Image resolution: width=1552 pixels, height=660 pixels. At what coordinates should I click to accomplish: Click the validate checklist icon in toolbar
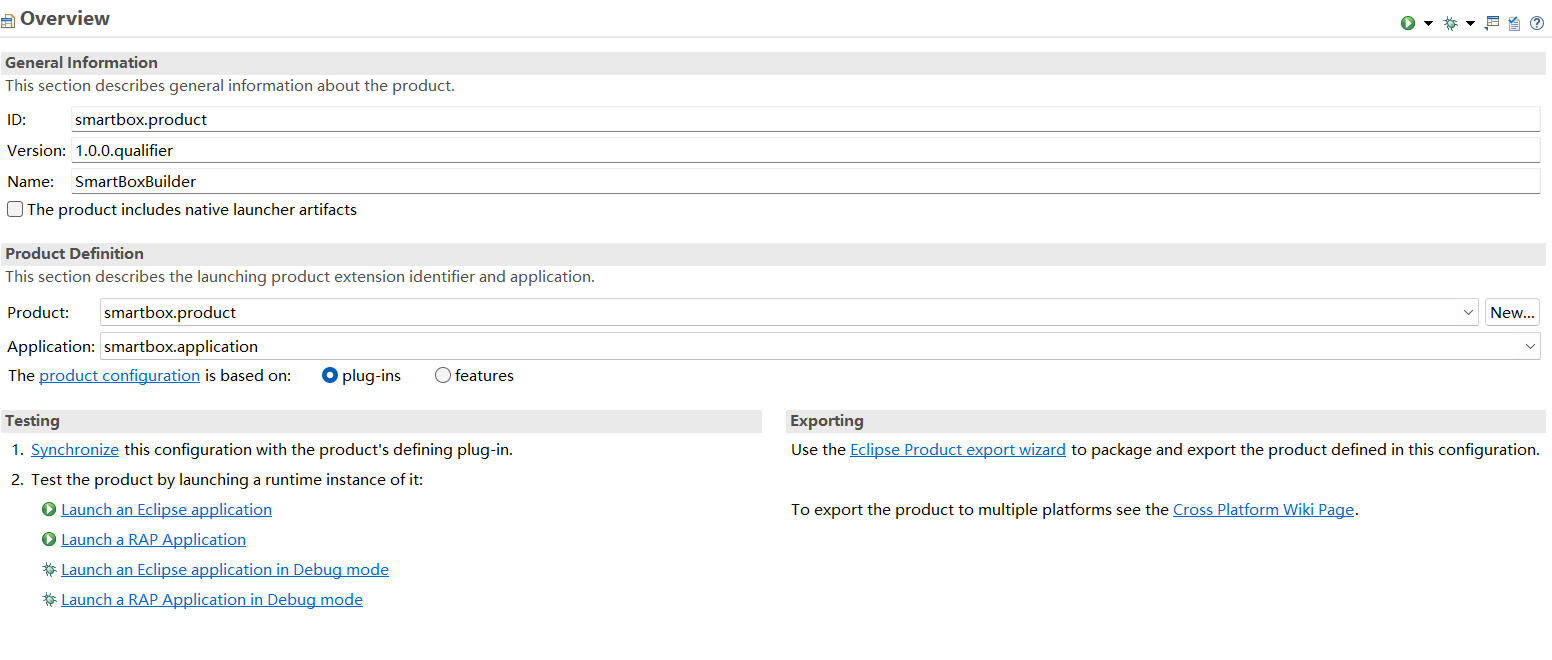point(1514,23)
